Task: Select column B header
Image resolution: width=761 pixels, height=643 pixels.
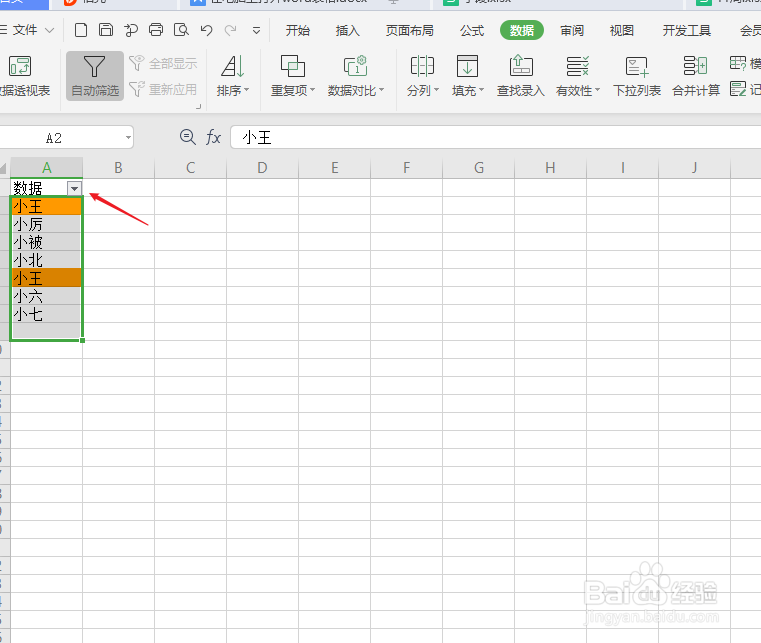Action: [118, 168]
